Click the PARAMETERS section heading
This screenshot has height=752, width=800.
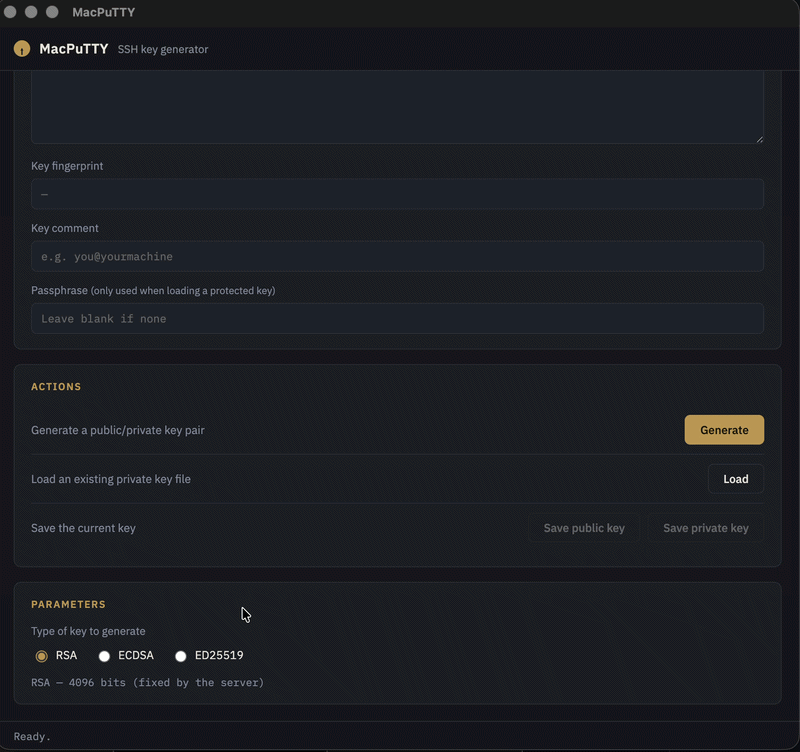pos(68,605)
